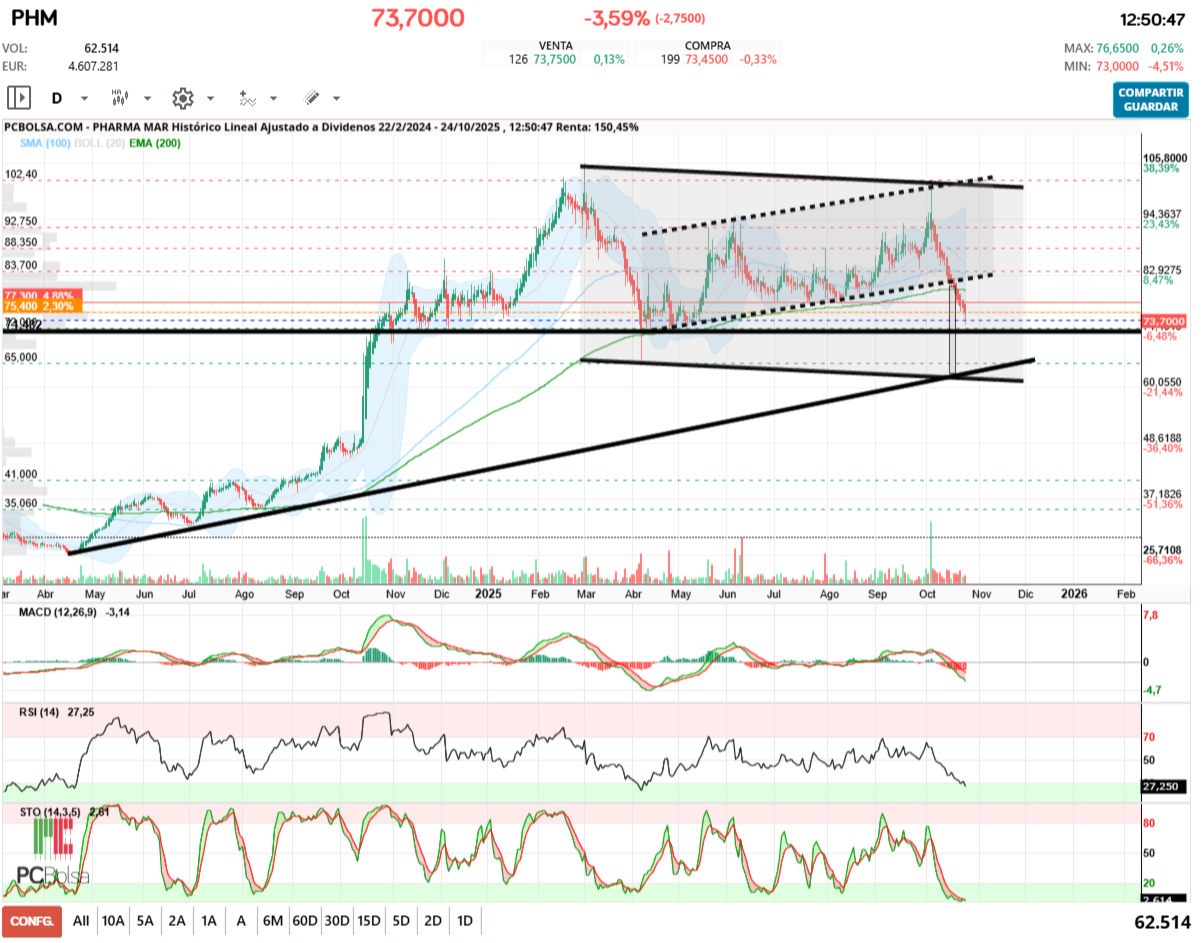Select the 2D time range
This screenshot has width=1204, height=943.
coord(433,920)
